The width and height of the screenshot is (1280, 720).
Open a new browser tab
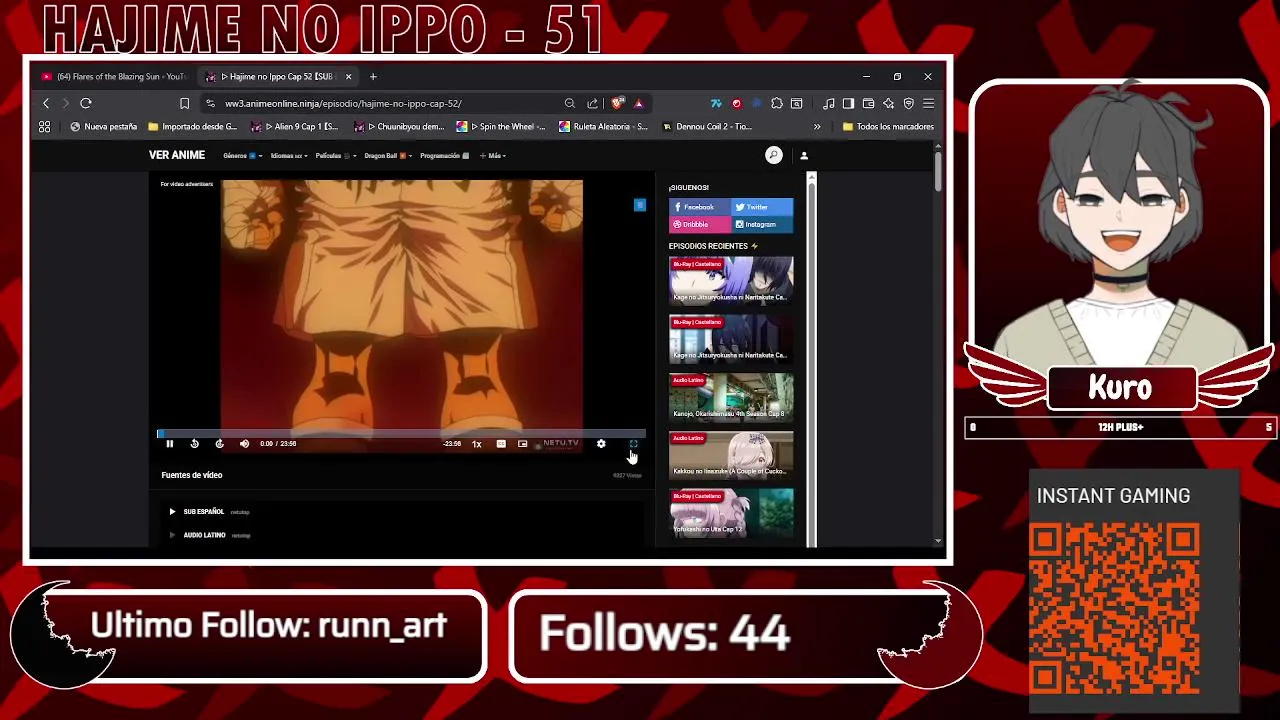tap(373, 76)
